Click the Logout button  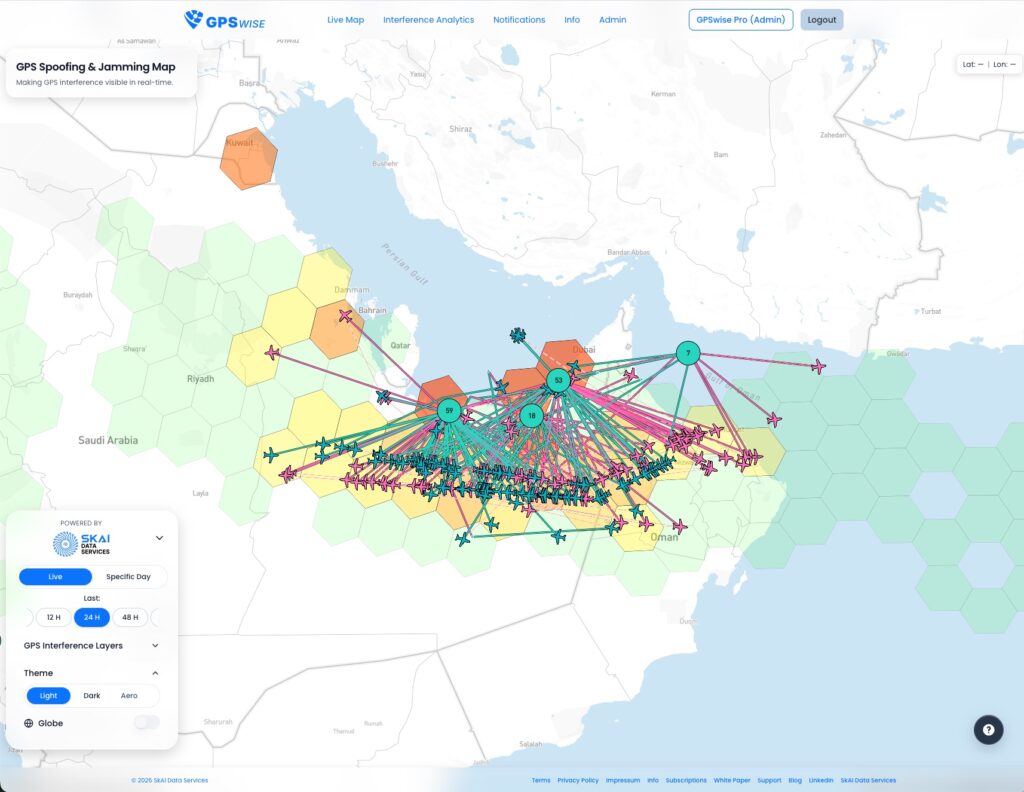click(821, 20)
